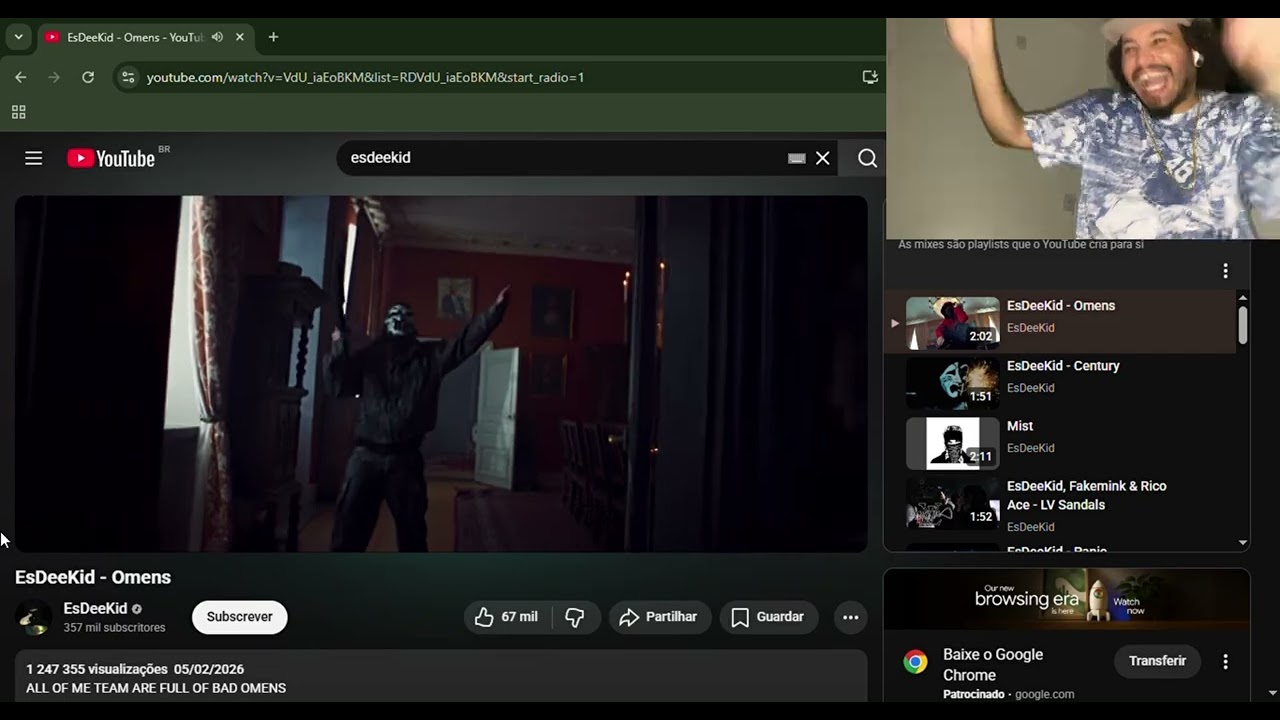Like the video (67 mil)
Viewport: 1280px width, 720px height.
tap(507, 617)
